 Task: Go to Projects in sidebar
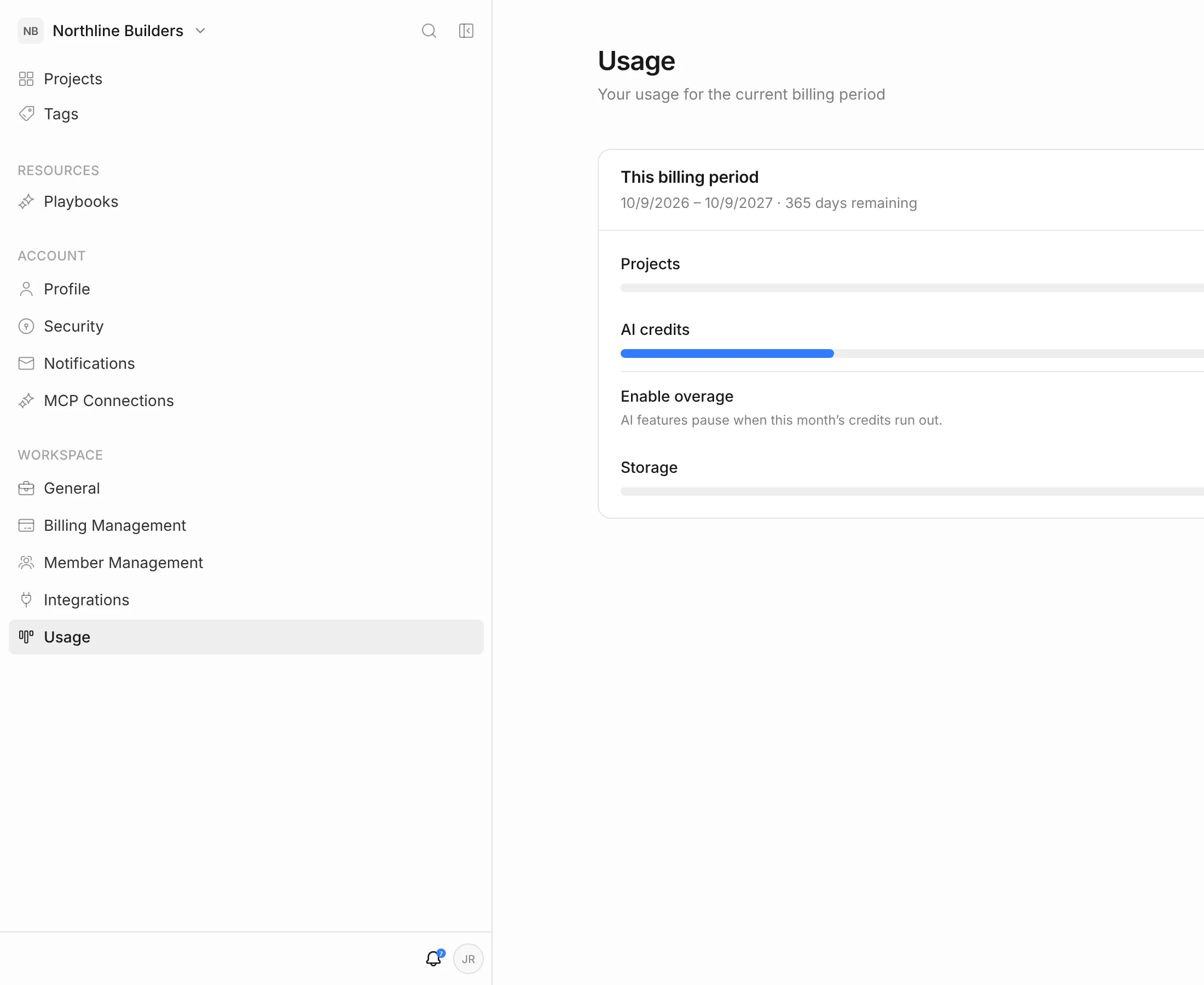pos(246,79)
